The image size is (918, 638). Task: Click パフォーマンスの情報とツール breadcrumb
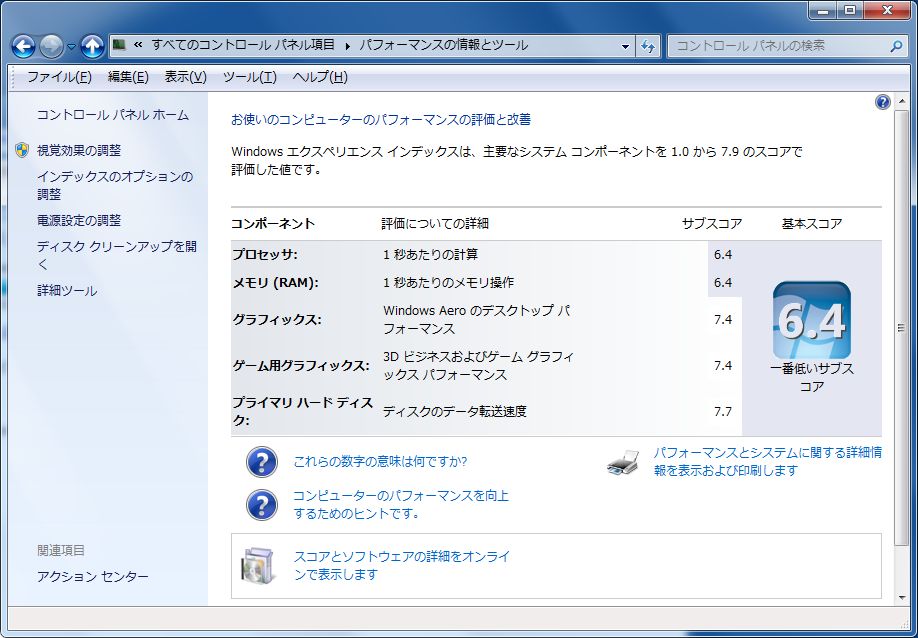point(443,45)
